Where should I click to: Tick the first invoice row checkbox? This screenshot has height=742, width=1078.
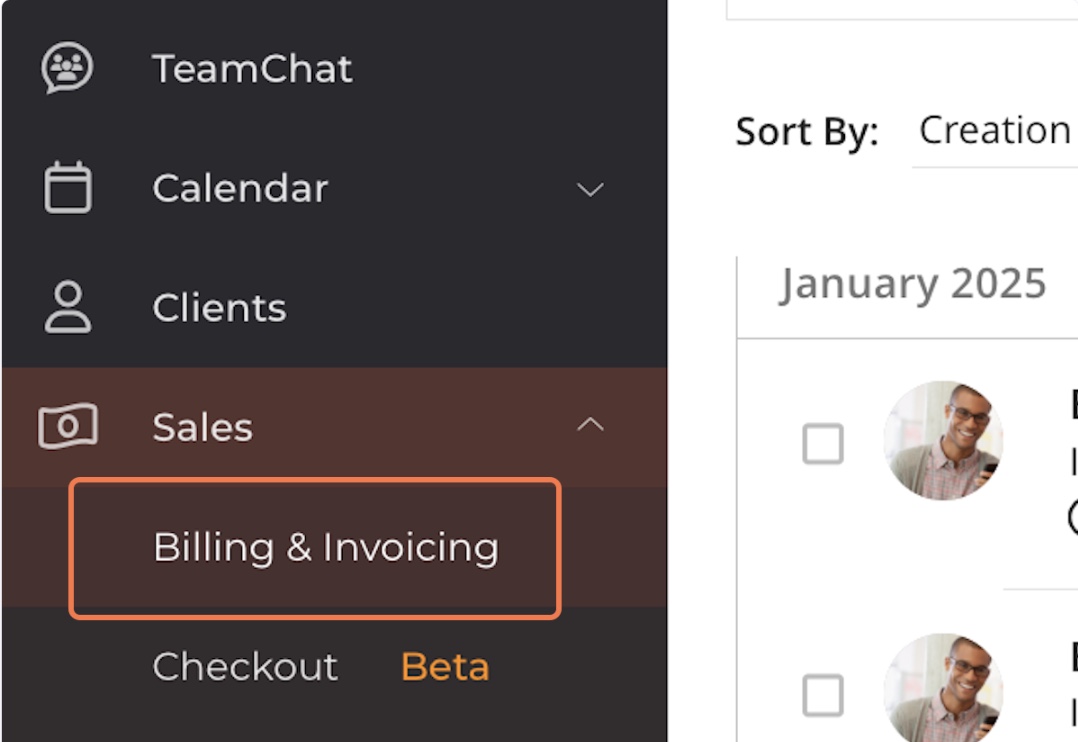pyautogui.click(x=823, y=444)
